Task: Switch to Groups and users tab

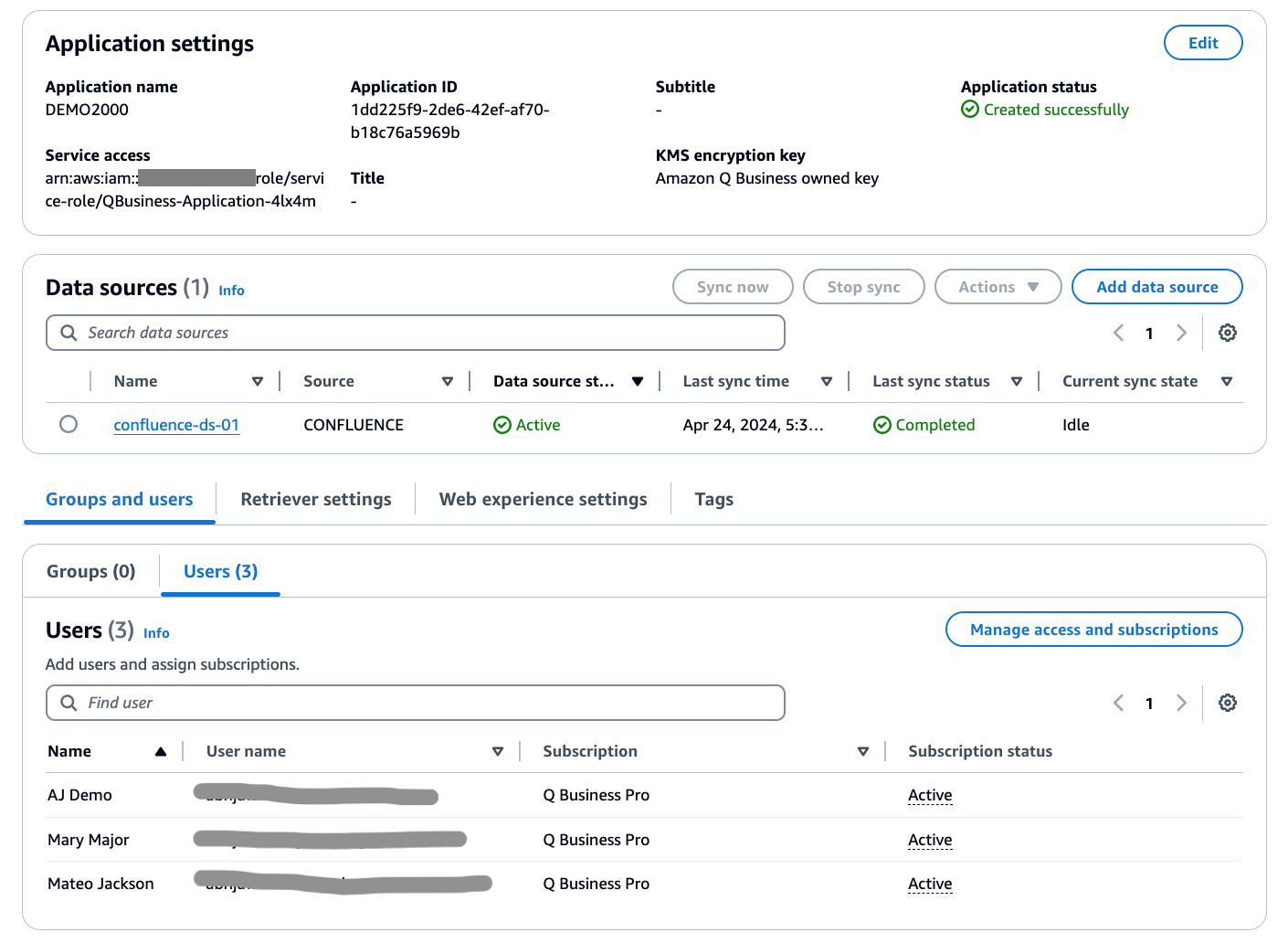Action: tap(120, 499)
